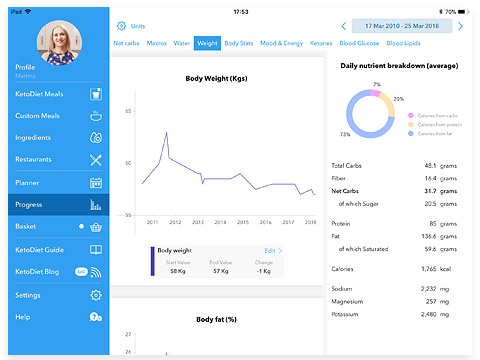Open KetoDiet Meals chef icon
Screen dimensions: 480x360
96,94
